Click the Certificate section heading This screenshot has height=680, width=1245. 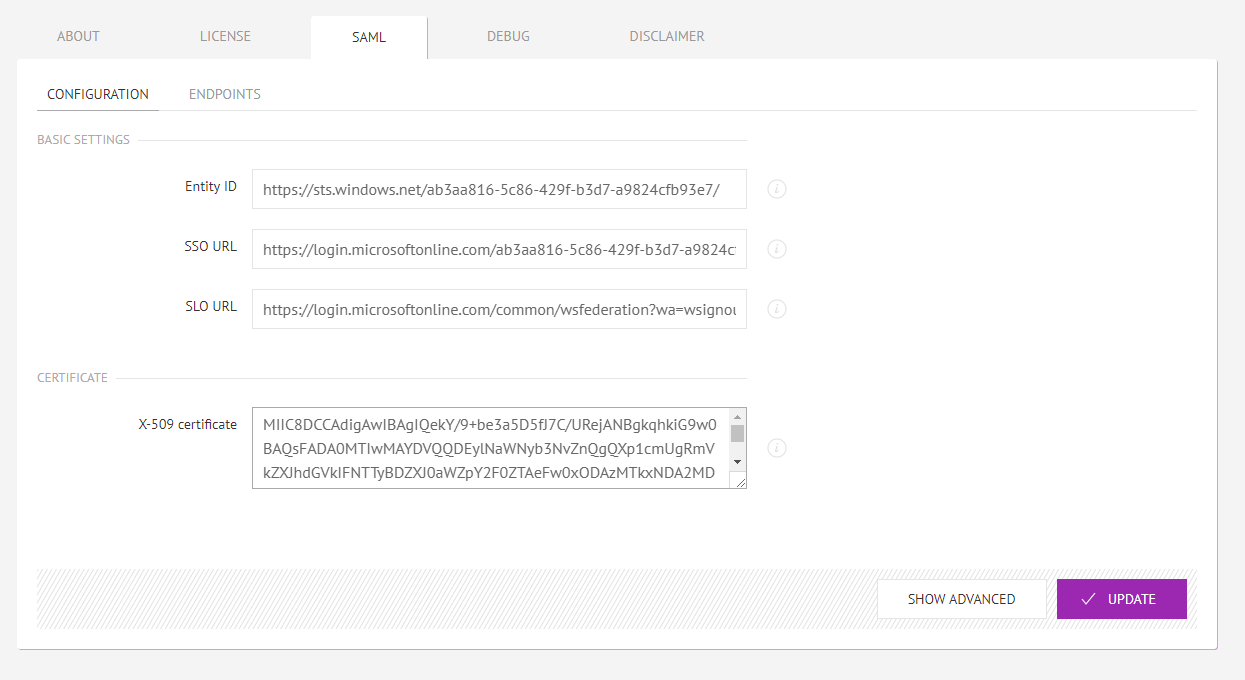click(72, 378)
